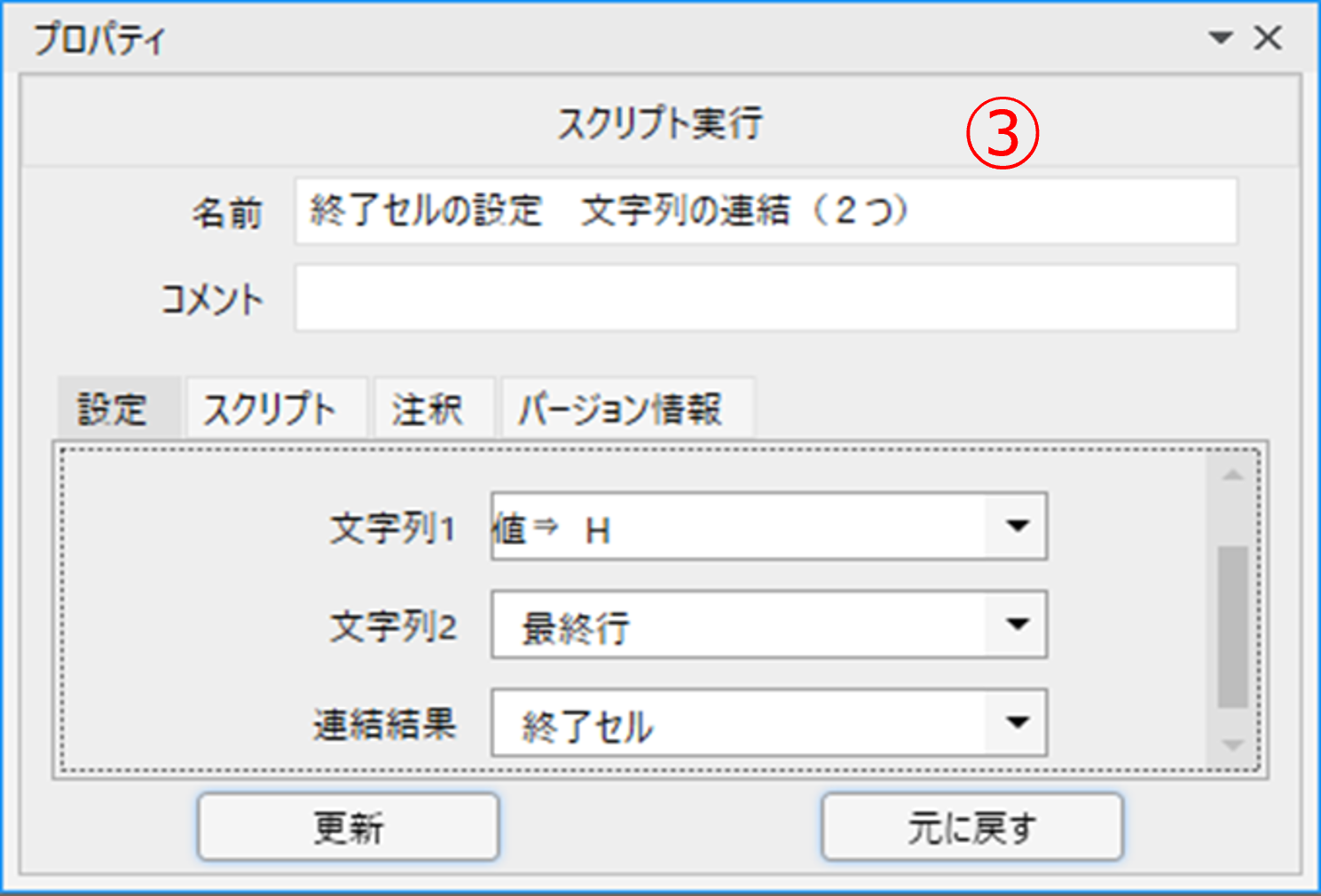Open the property panel options dropdown arrow
The width and height of the screenshot is (1321, 896).
click(1221, 38)
